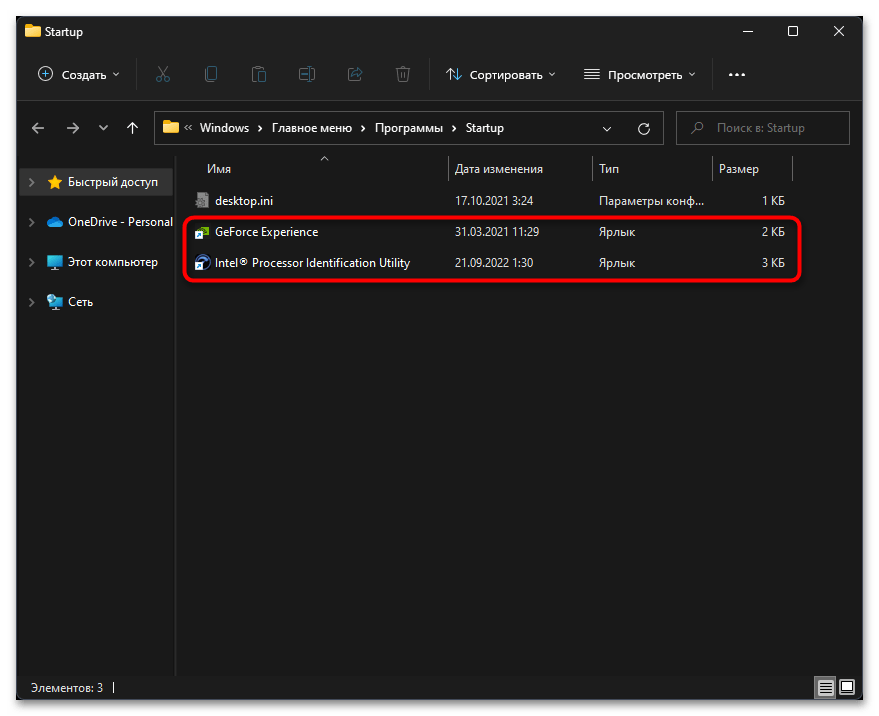Go up one folder level arrow
The width and height of the screenshot is (879, 716).
point(132,128)
